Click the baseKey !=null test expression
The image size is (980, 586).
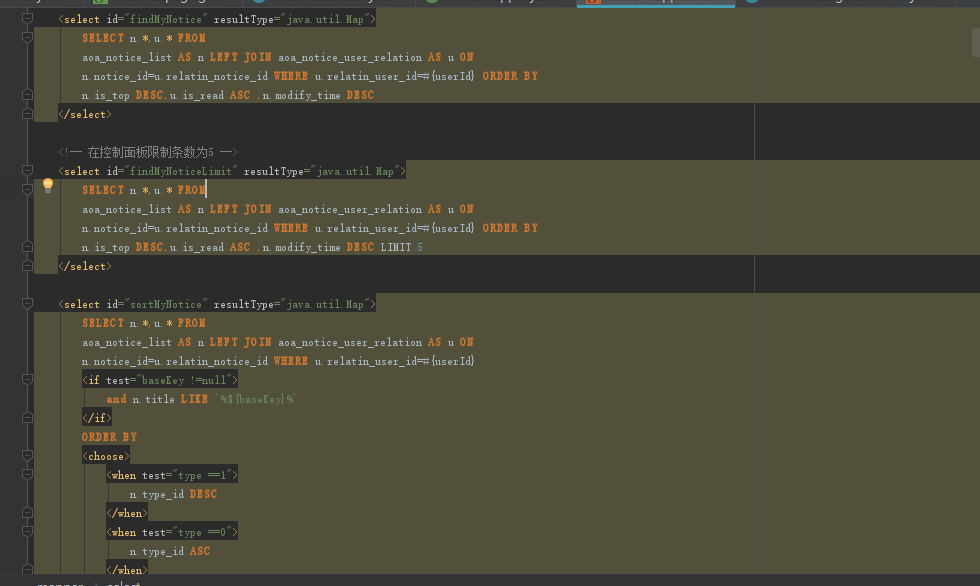[184, 380]
